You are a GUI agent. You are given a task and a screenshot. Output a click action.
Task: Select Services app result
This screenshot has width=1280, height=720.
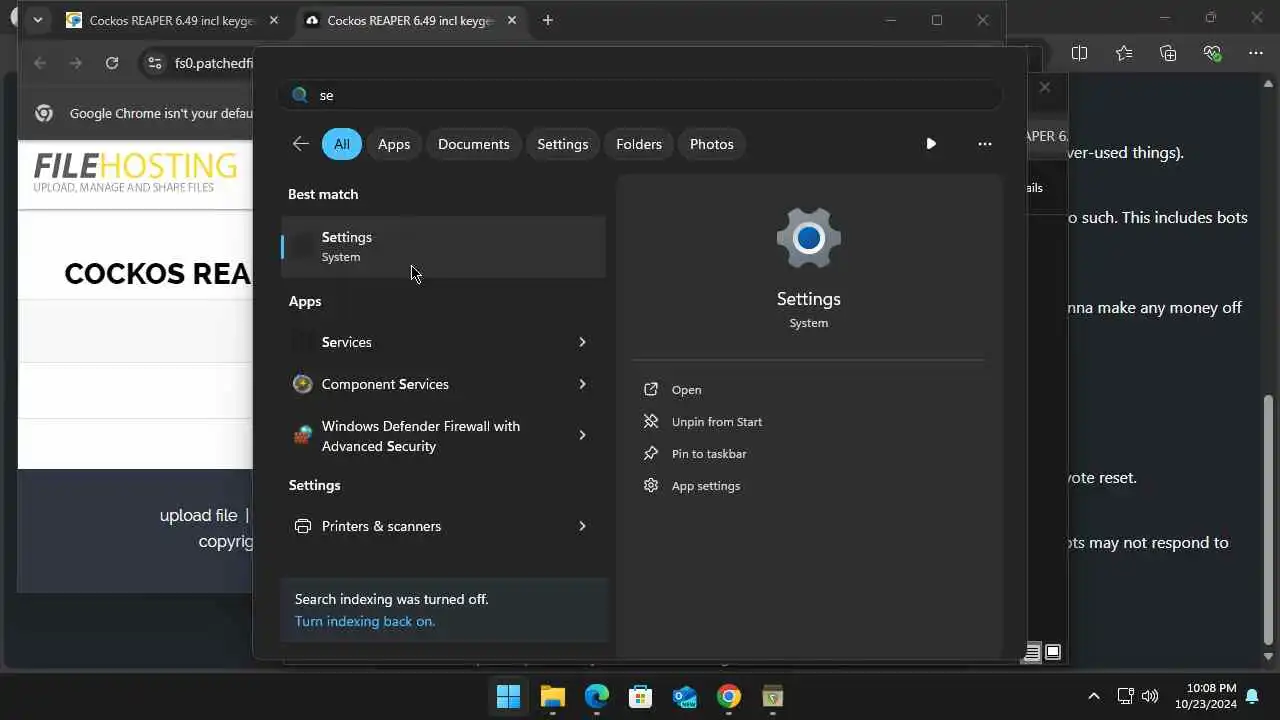click(x=443, y=342)
